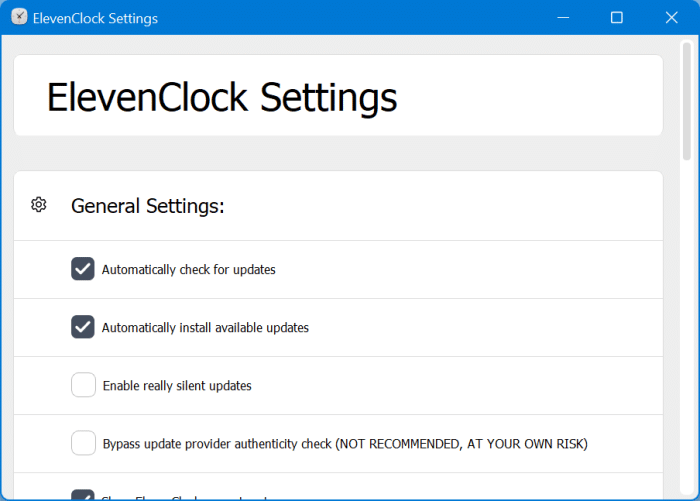Viewport: 700px width, 501px height.
Task: Click the vertical scrollbar thumb
Action: coord(687,100)
